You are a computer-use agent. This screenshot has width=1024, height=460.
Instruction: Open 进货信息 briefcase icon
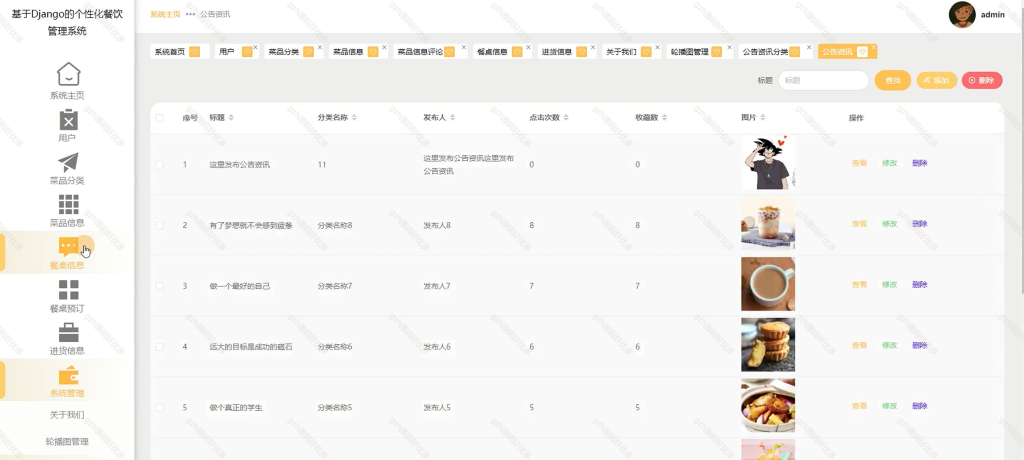pos(69,333)
